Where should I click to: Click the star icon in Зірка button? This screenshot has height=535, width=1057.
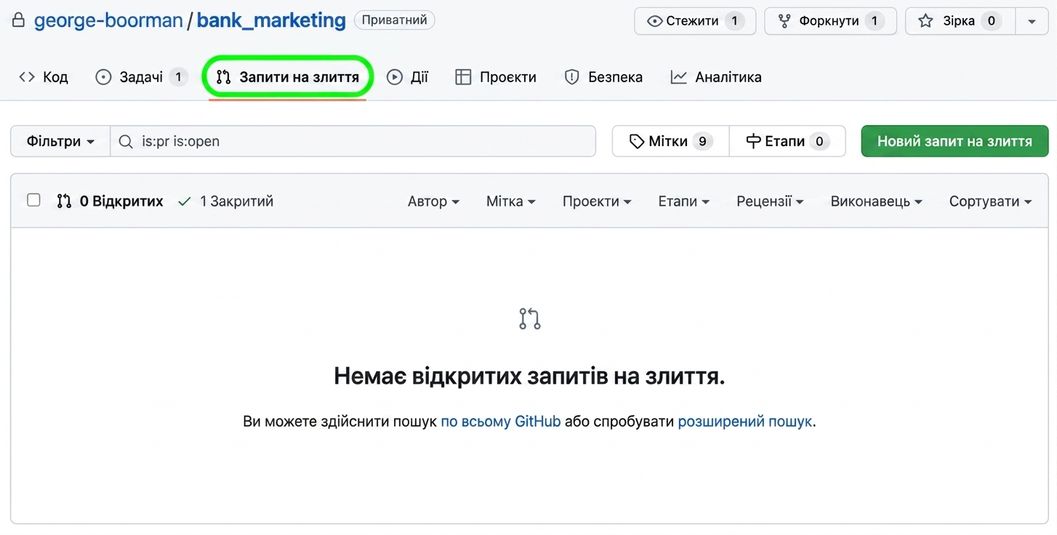tap(926, 21)
